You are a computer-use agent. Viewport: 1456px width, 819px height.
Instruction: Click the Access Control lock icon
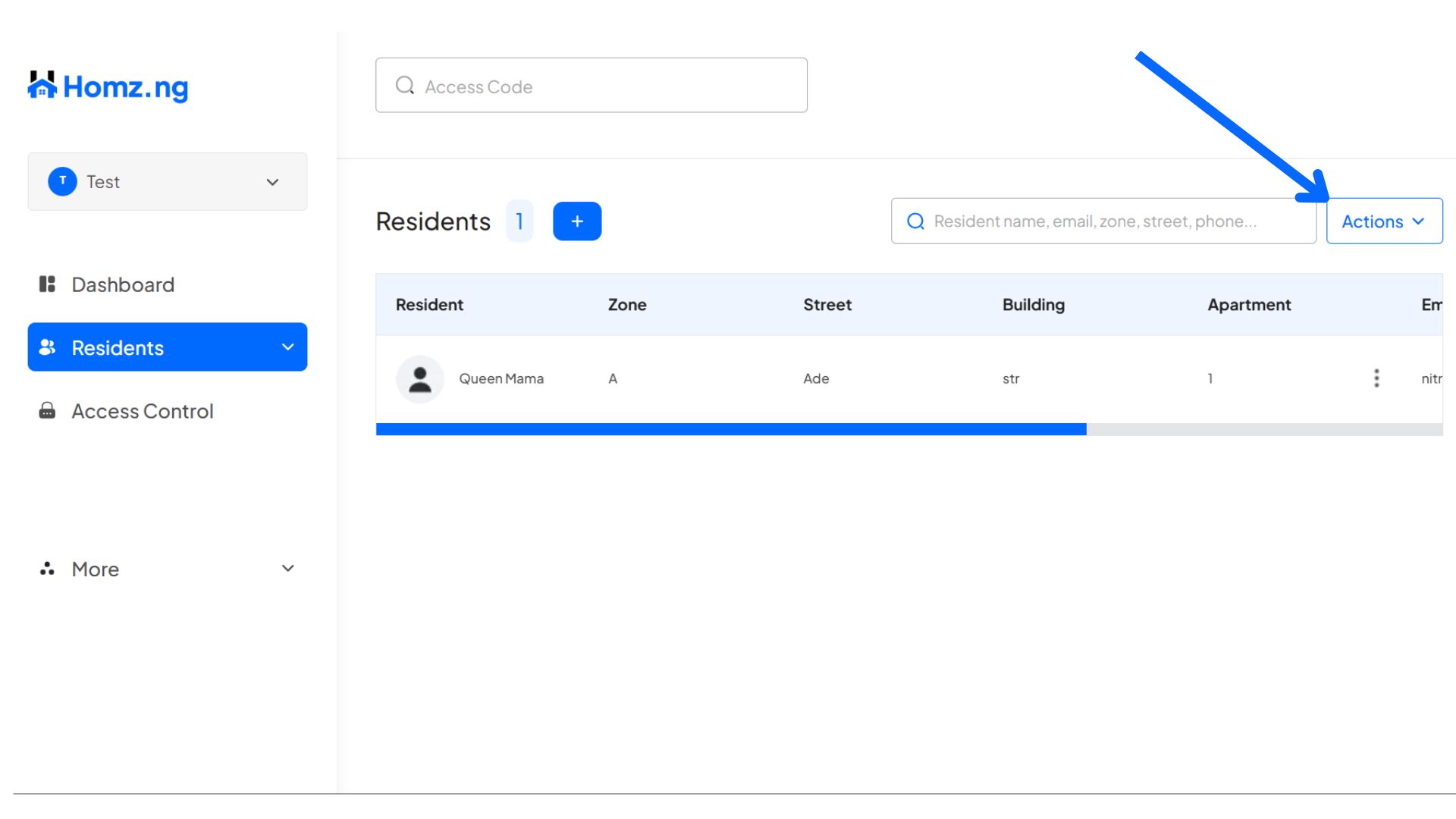47,411
